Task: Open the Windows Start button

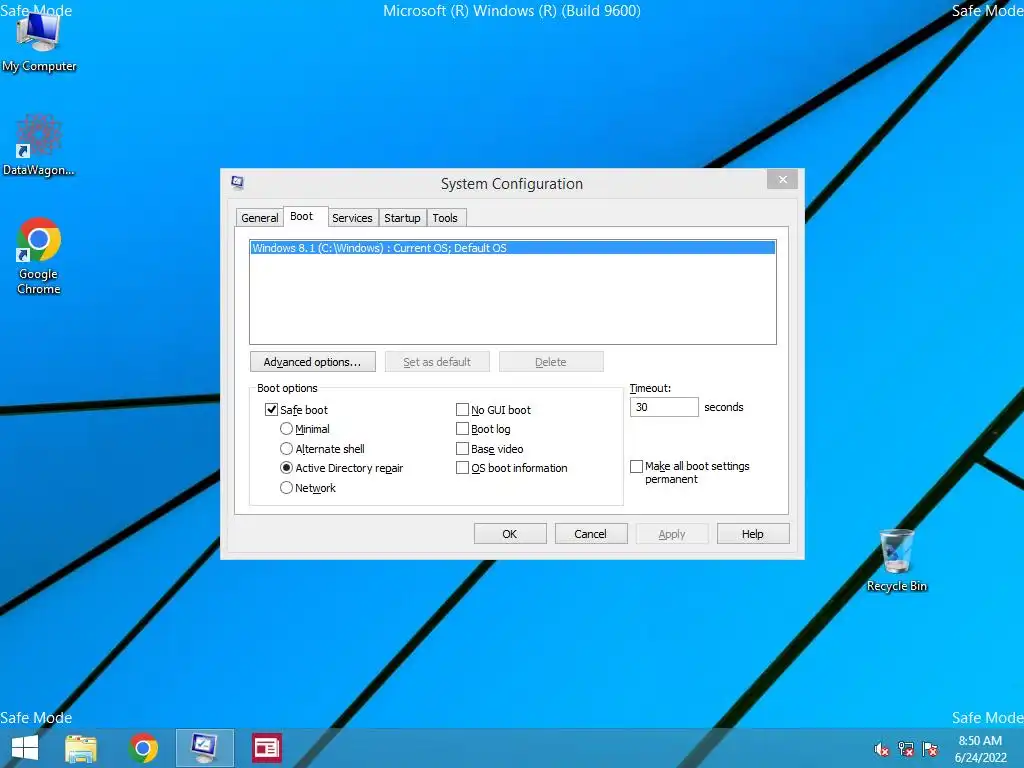Action: pos(25,748)
